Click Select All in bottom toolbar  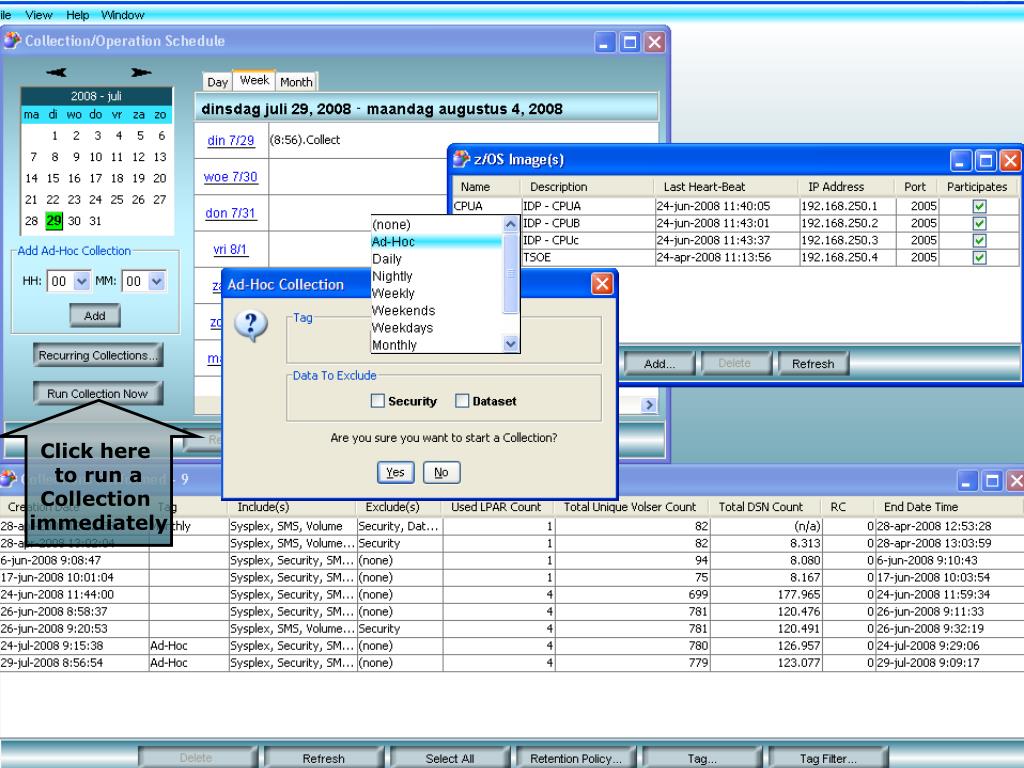point(449,758)
